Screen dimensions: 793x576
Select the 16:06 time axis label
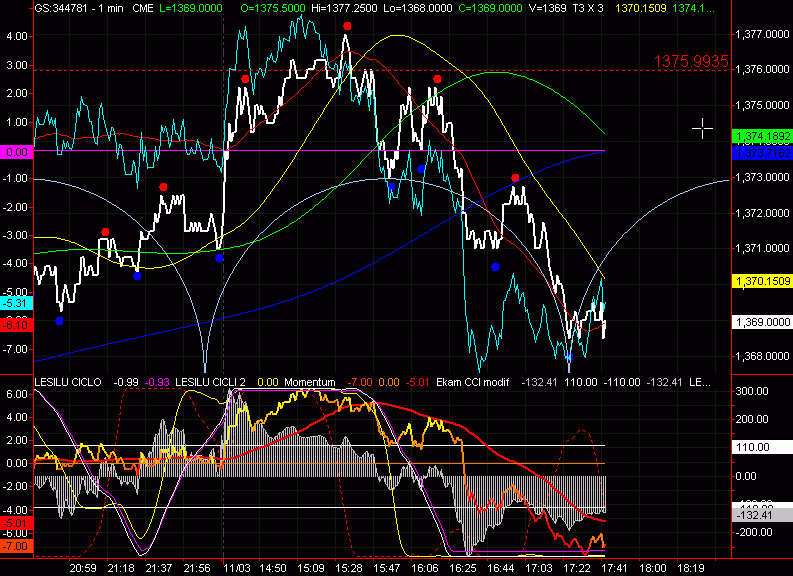click(425, 568)
